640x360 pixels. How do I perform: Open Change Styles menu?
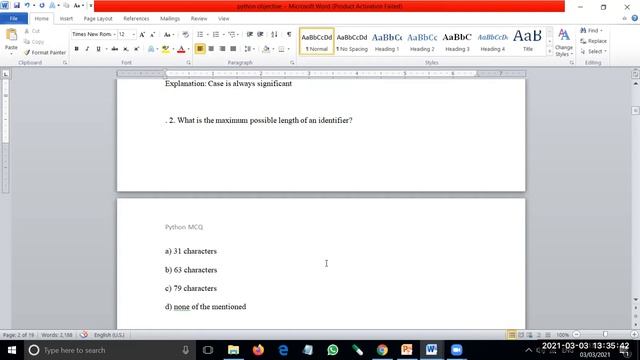coord(564,42)
